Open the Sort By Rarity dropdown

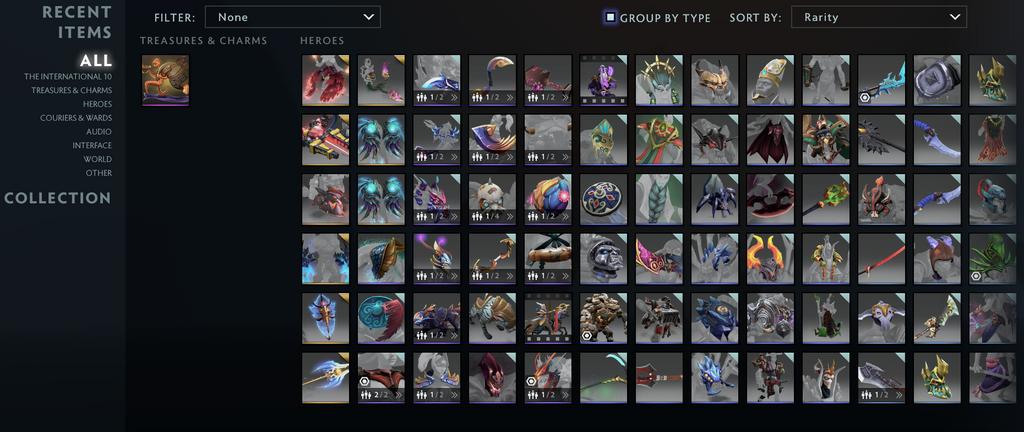(879, 17)
